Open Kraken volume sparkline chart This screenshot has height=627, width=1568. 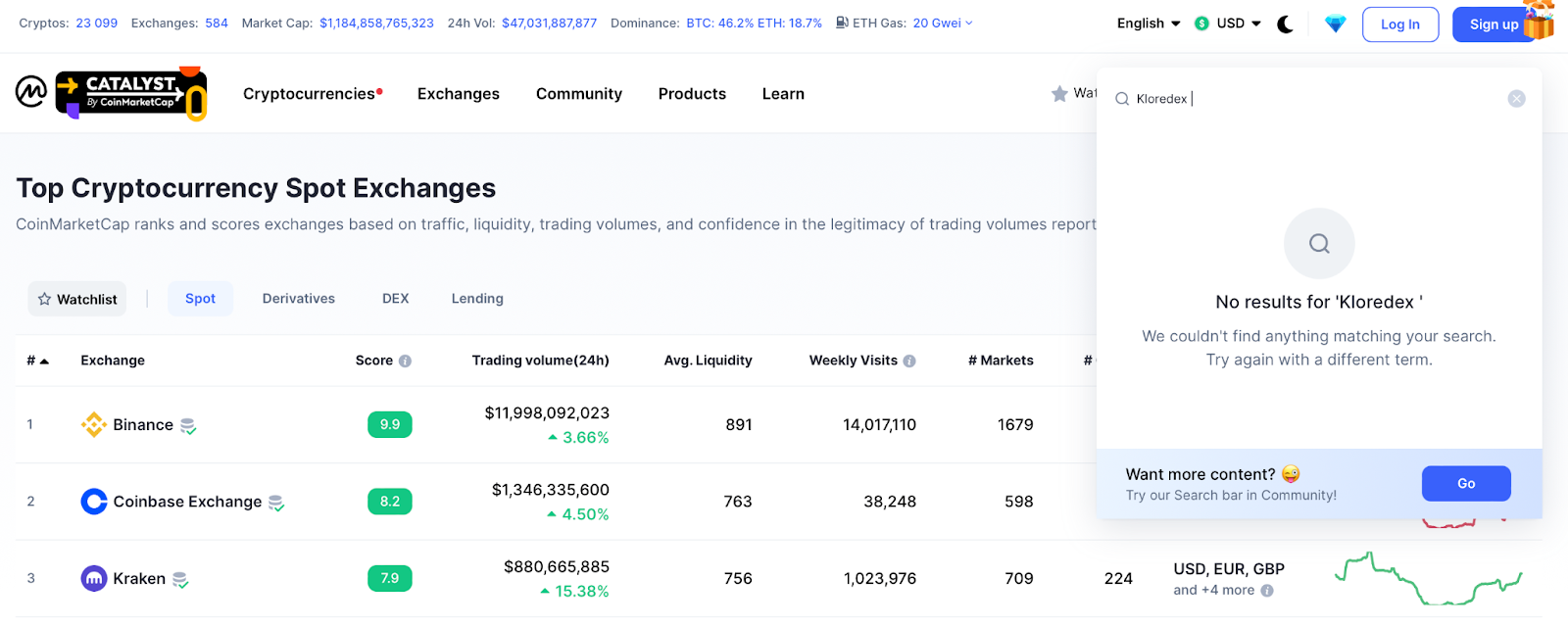pyautogui.click(x=1428, y=578)
